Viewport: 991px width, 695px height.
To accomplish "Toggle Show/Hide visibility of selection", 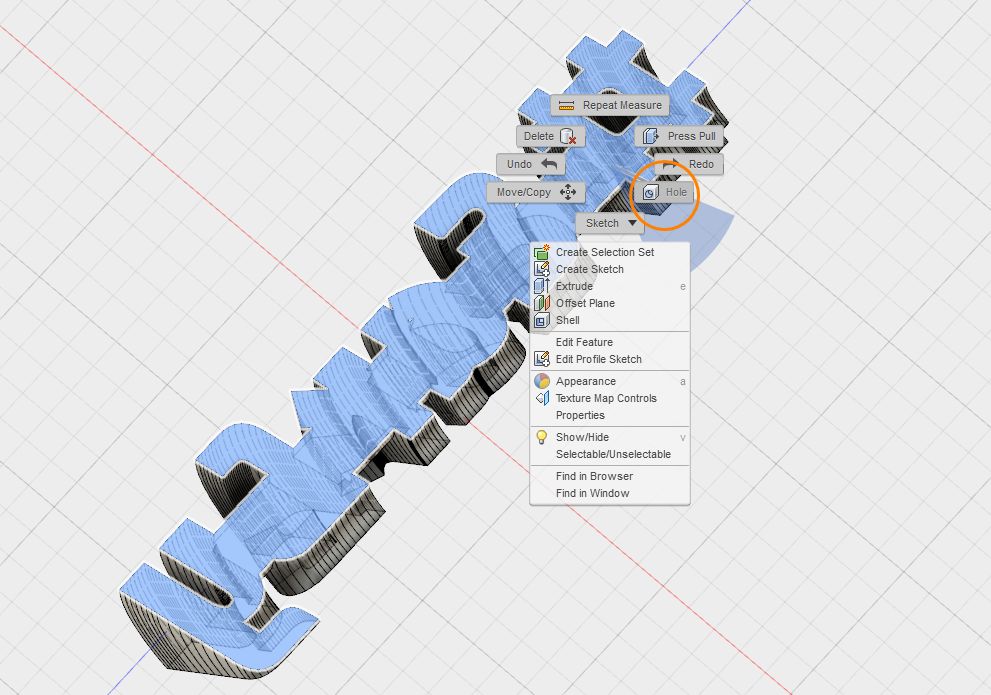I will click(582, 437).
